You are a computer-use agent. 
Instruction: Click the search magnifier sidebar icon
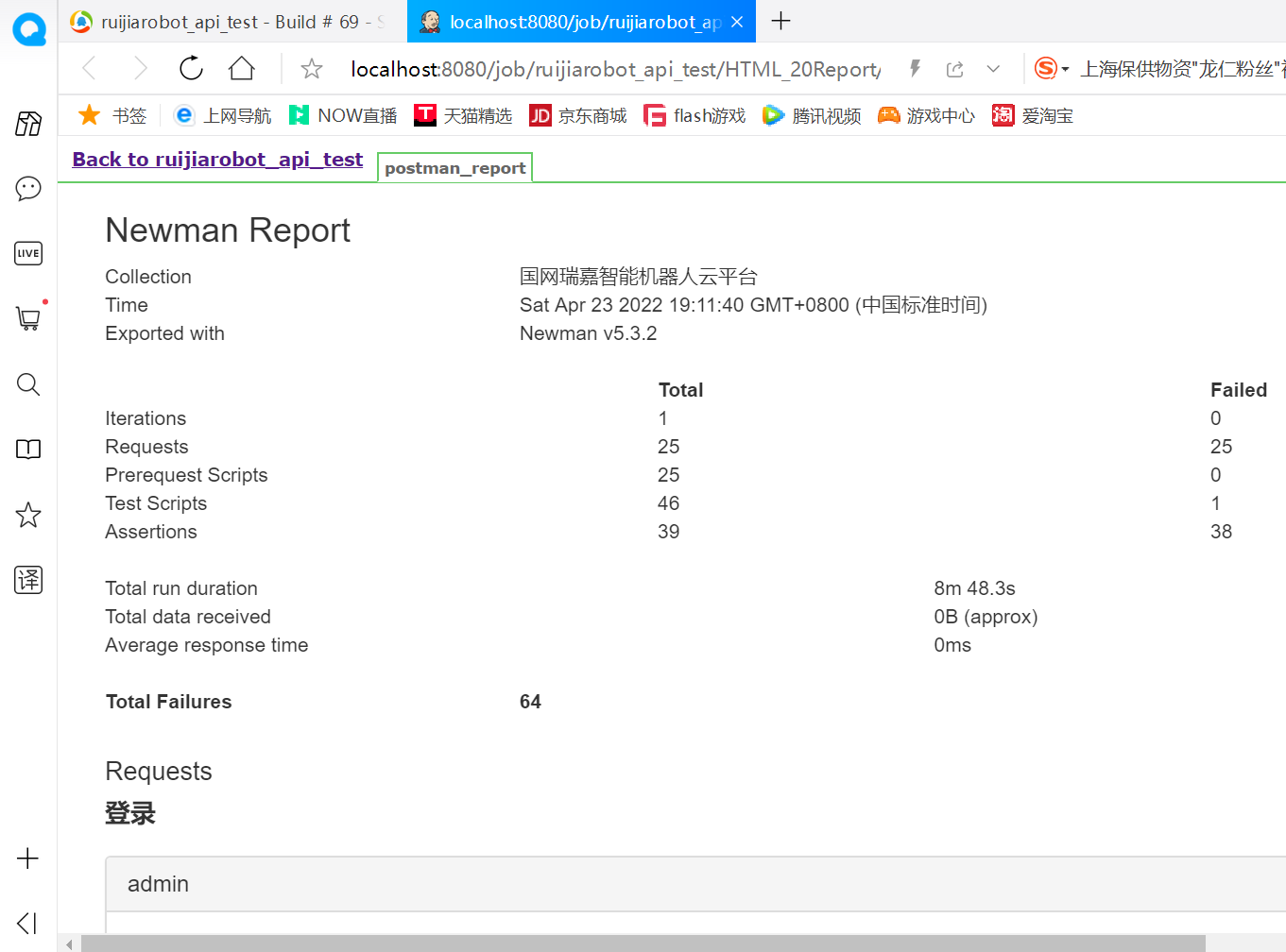click(x=28, y=384)
